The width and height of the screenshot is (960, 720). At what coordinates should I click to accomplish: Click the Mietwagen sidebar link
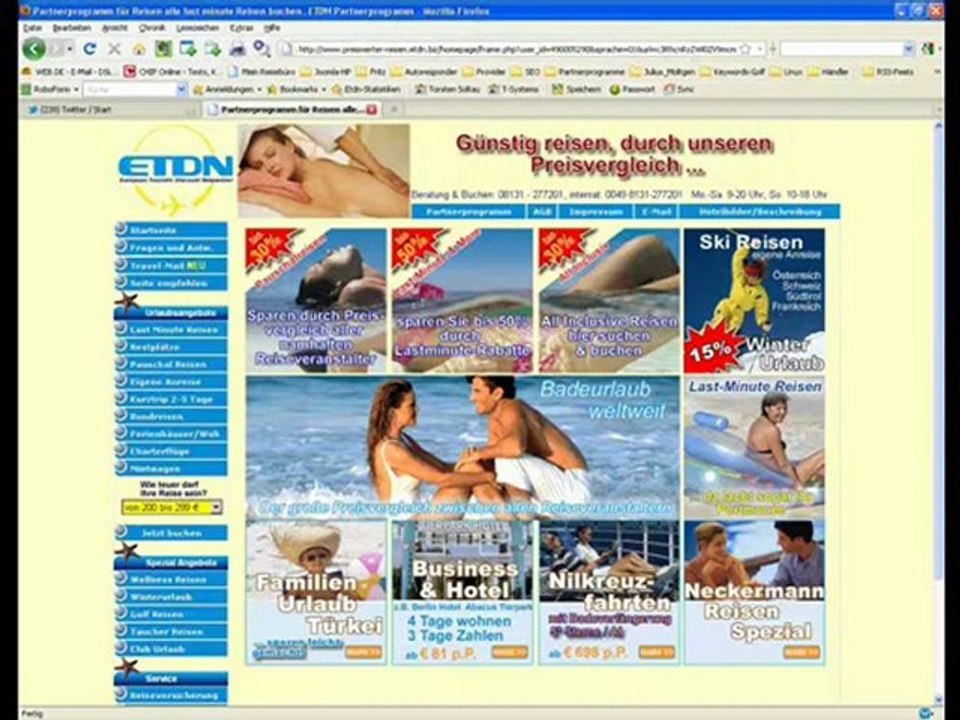click(x=171, y=468)
